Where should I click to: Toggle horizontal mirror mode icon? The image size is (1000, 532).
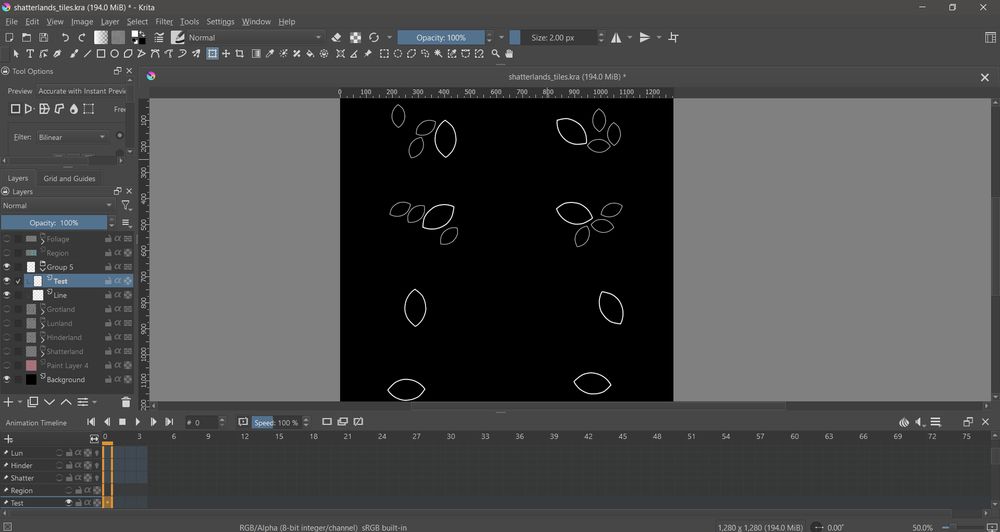616,38
